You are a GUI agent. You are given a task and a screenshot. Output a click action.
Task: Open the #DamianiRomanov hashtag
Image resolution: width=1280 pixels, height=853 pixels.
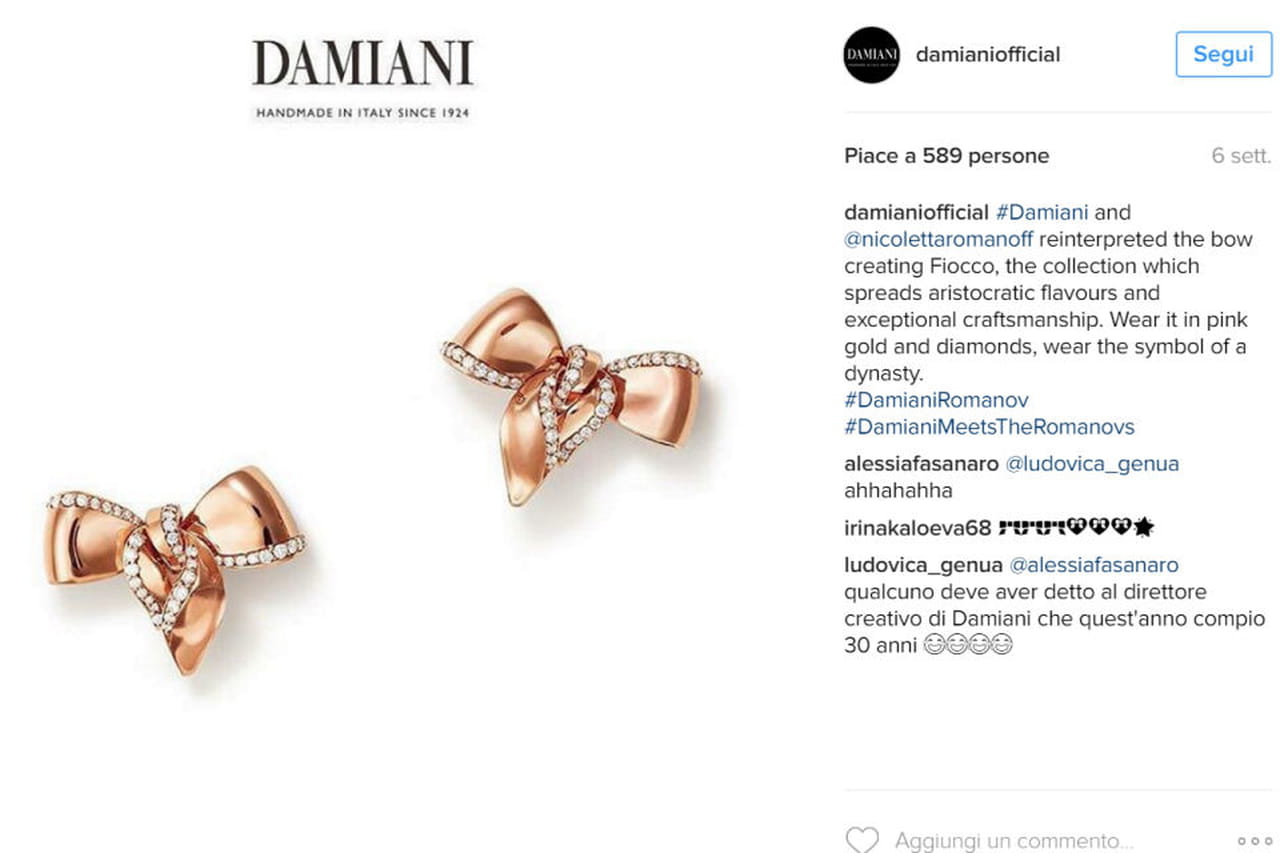tap(936, 400)
